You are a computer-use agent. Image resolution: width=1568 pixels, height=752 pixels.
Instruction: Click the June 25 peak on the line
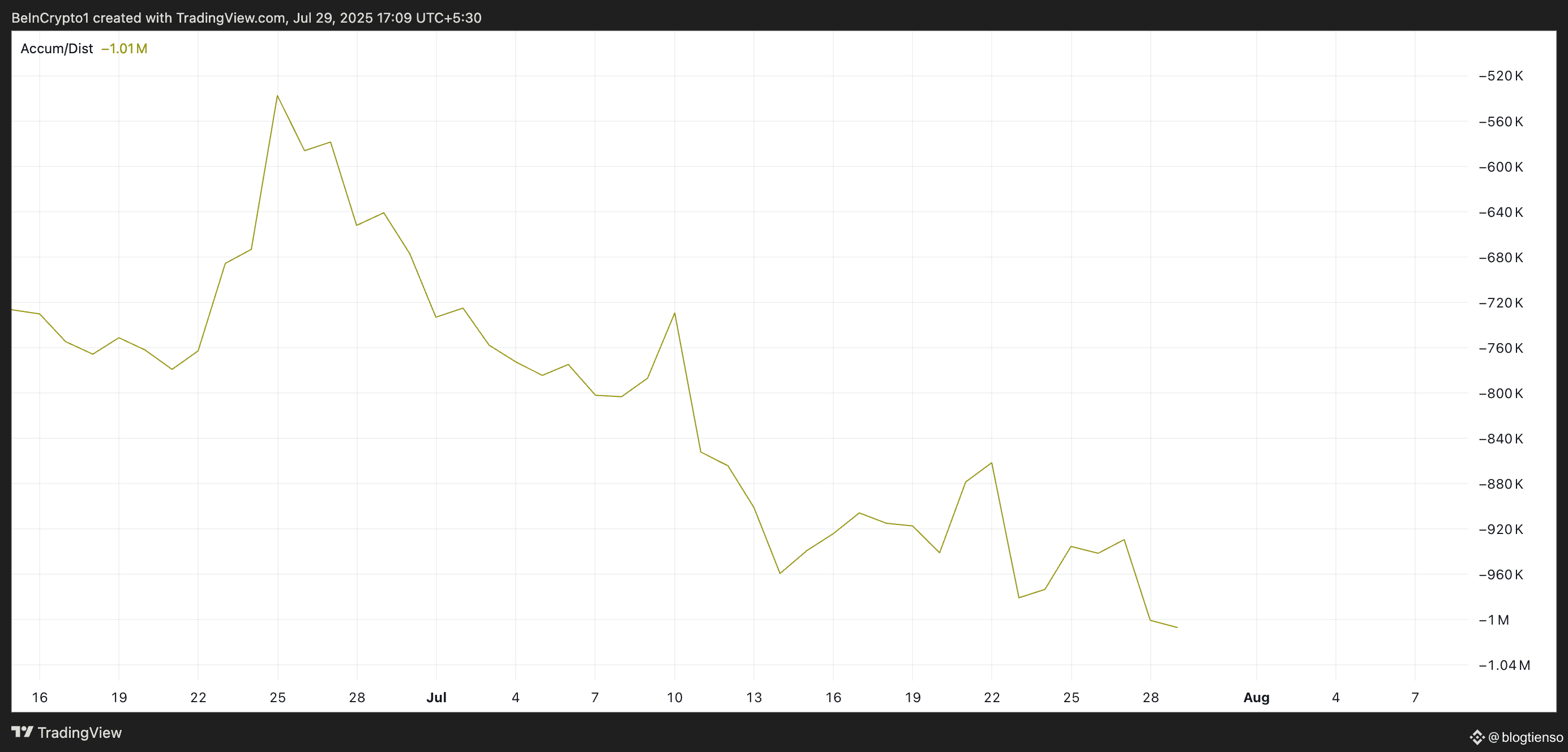pos(277,96)
